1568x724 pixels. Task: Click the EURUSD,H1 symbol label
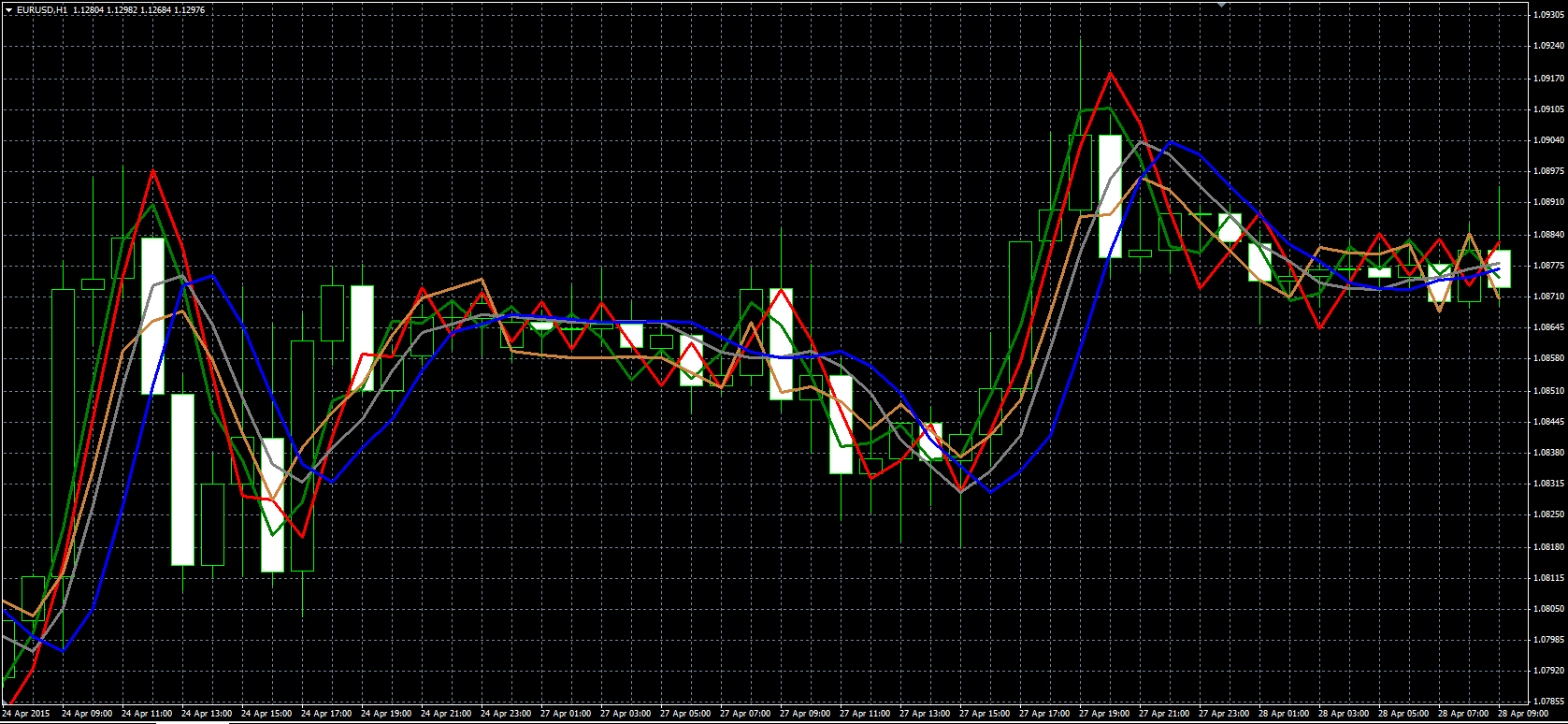pyautogui.click(x=41, y=9)
